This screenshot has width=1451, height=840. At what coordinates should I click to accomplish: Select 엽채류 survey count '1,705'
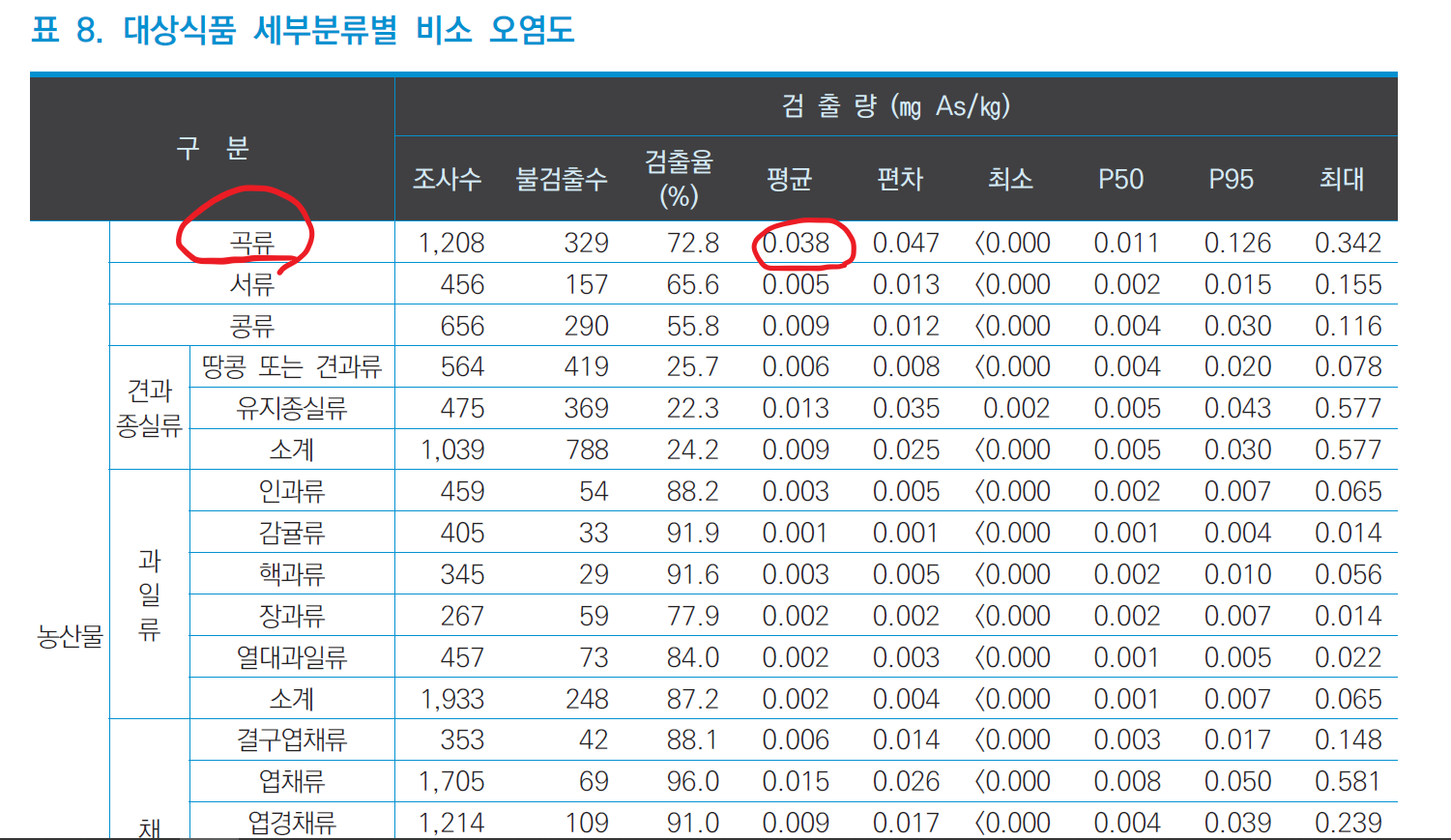(451, 782)
